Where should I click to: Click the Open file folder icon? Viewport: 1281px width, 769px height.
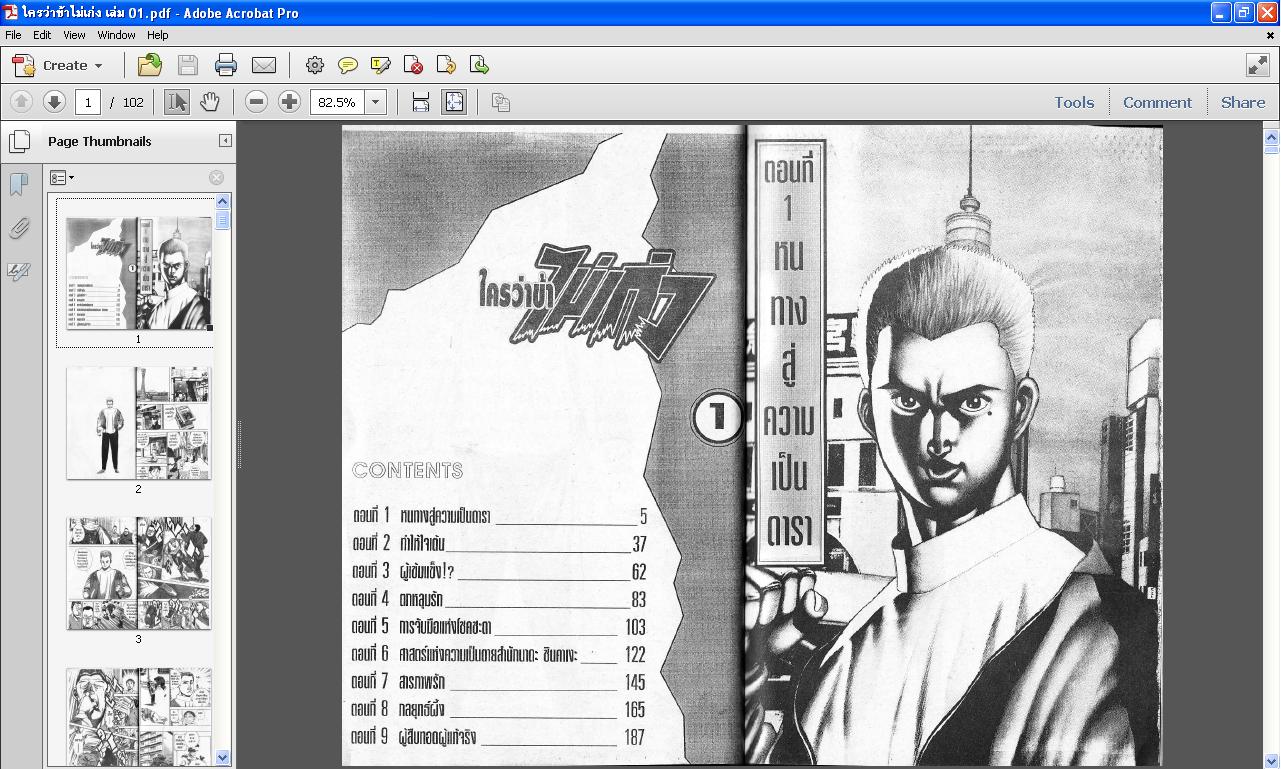150,65
